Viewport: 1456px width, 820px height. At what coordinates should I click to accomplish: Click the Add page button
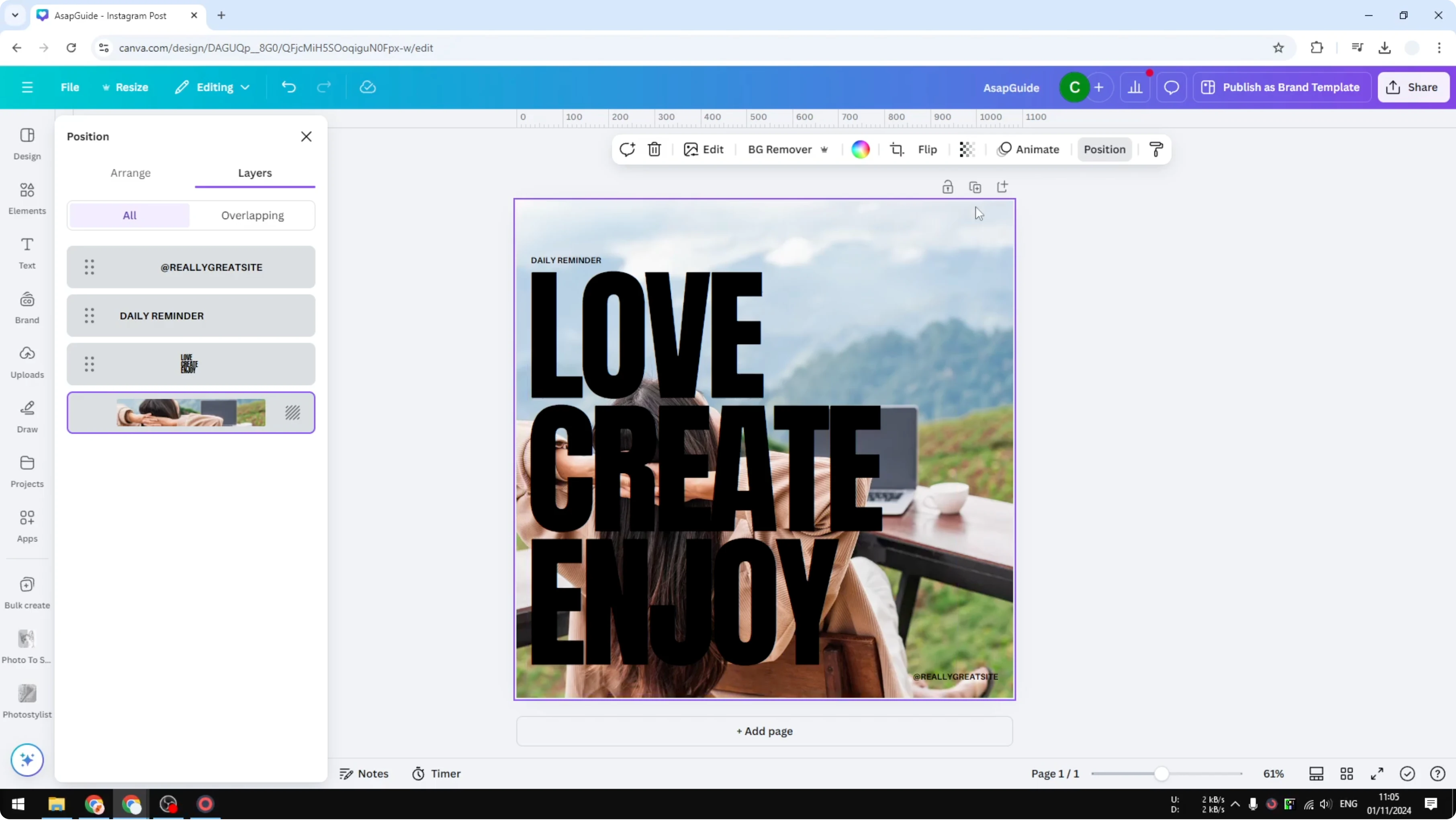click(x=764, y=731)
